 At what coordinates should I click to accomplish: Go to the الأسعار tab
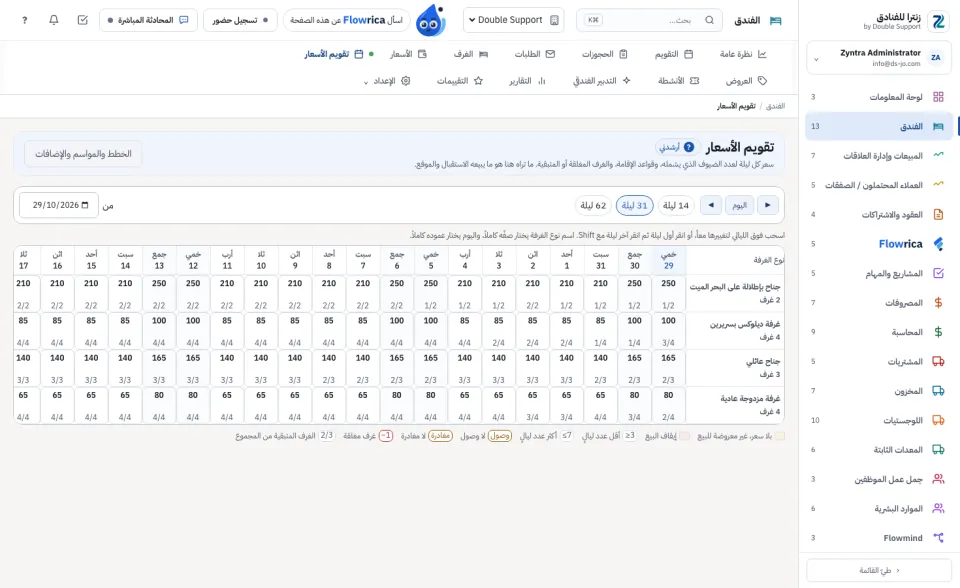tap(408, 54)
